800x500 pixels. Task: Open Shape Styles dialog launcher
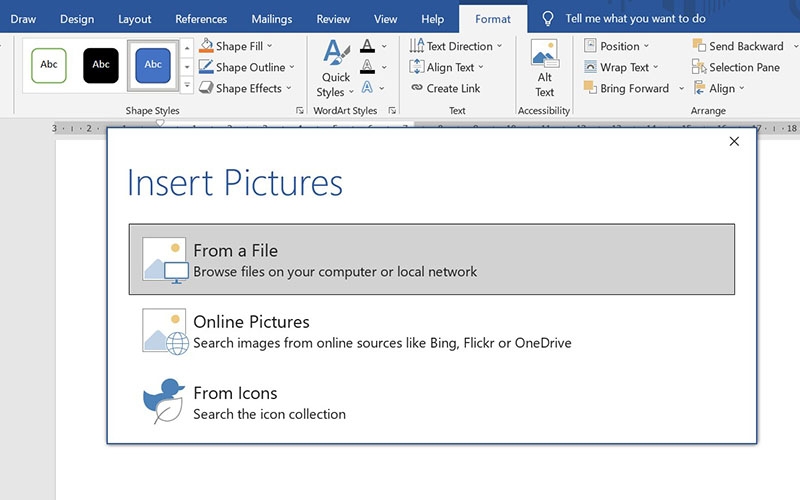pos(299,110)
